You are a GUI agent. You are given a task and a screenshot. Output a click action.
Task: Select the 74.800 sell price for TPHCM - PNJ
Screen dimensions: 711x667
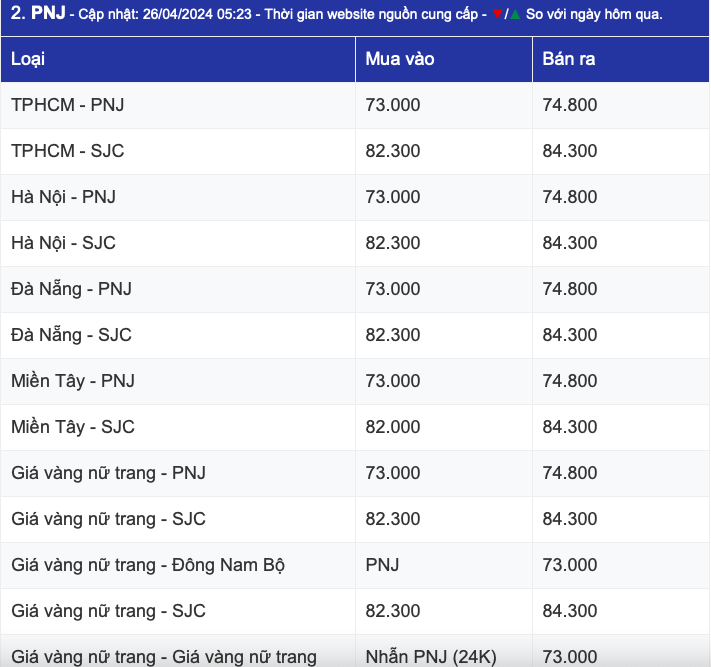[x=570, y=105]
